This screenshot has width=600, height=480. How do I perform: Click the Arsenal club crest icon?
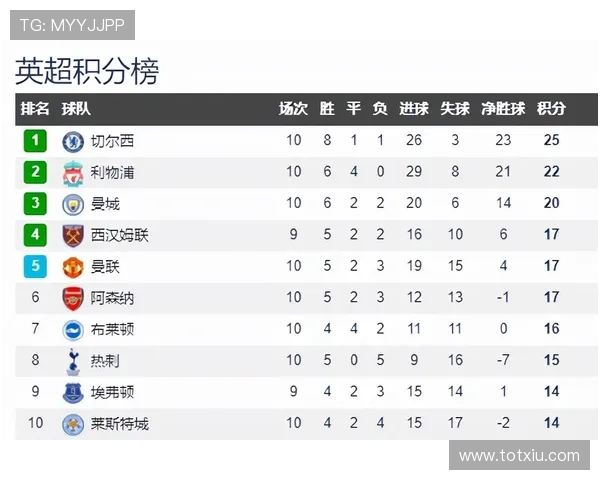73,298
